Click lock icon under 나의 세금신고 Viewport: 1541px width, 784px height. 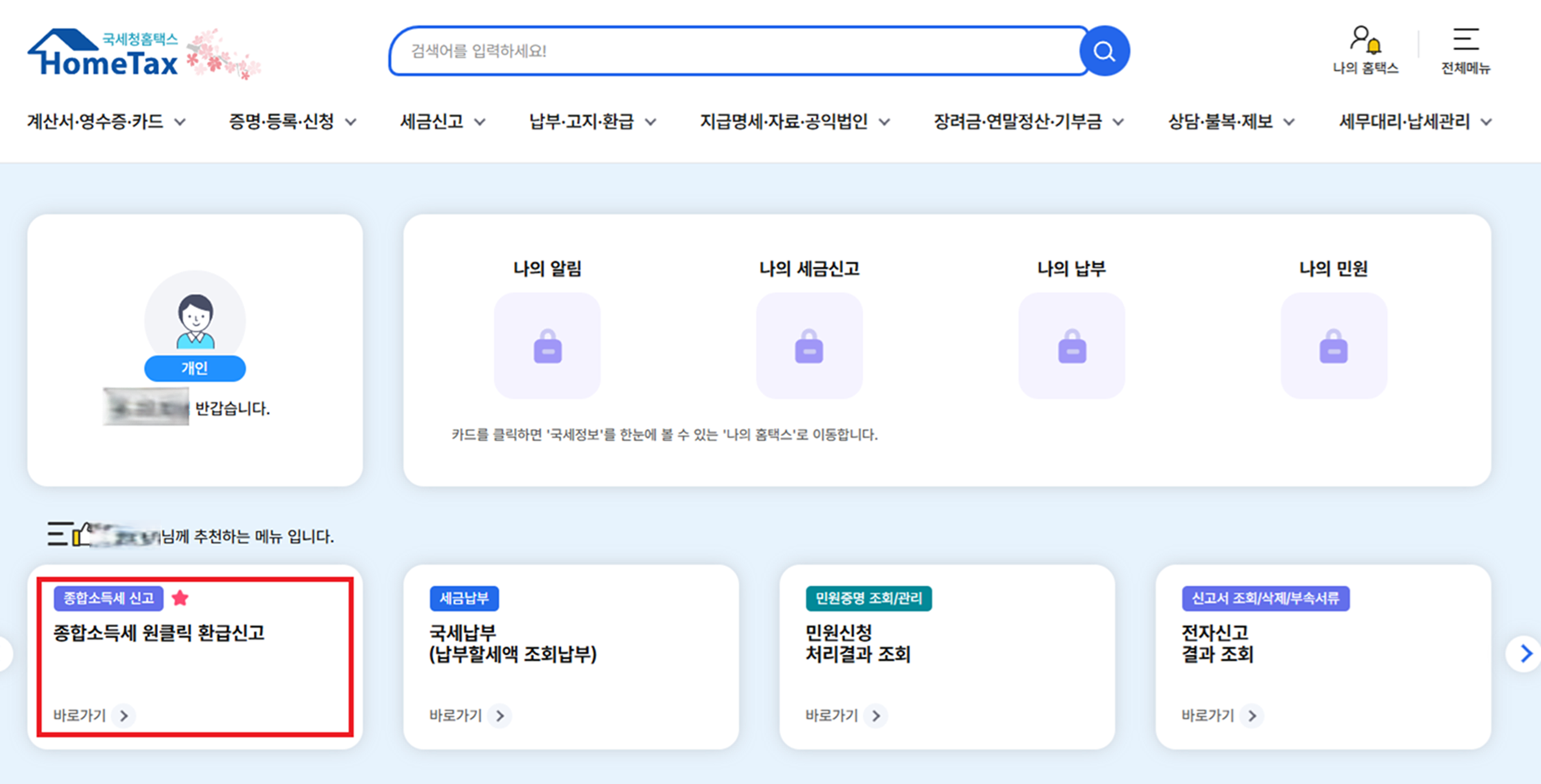click(809, 346)
